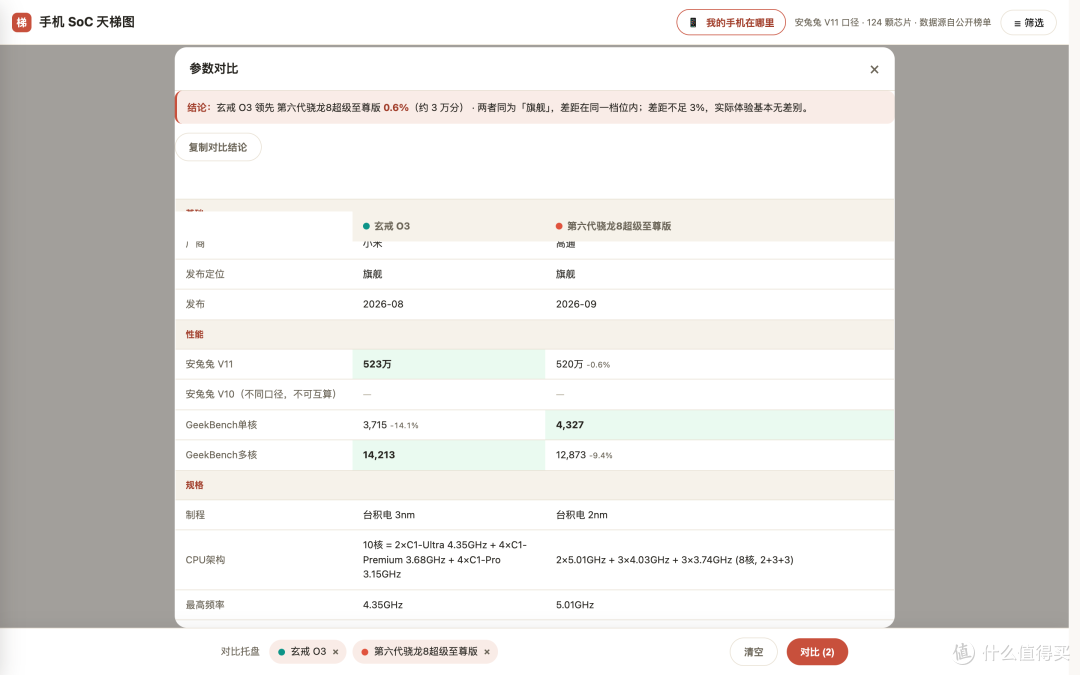This screenshot has width=1080, height=675.
Task: Click the 4.35GHz max frequency value
Action: pyautogui.click(x=383, y=605)
